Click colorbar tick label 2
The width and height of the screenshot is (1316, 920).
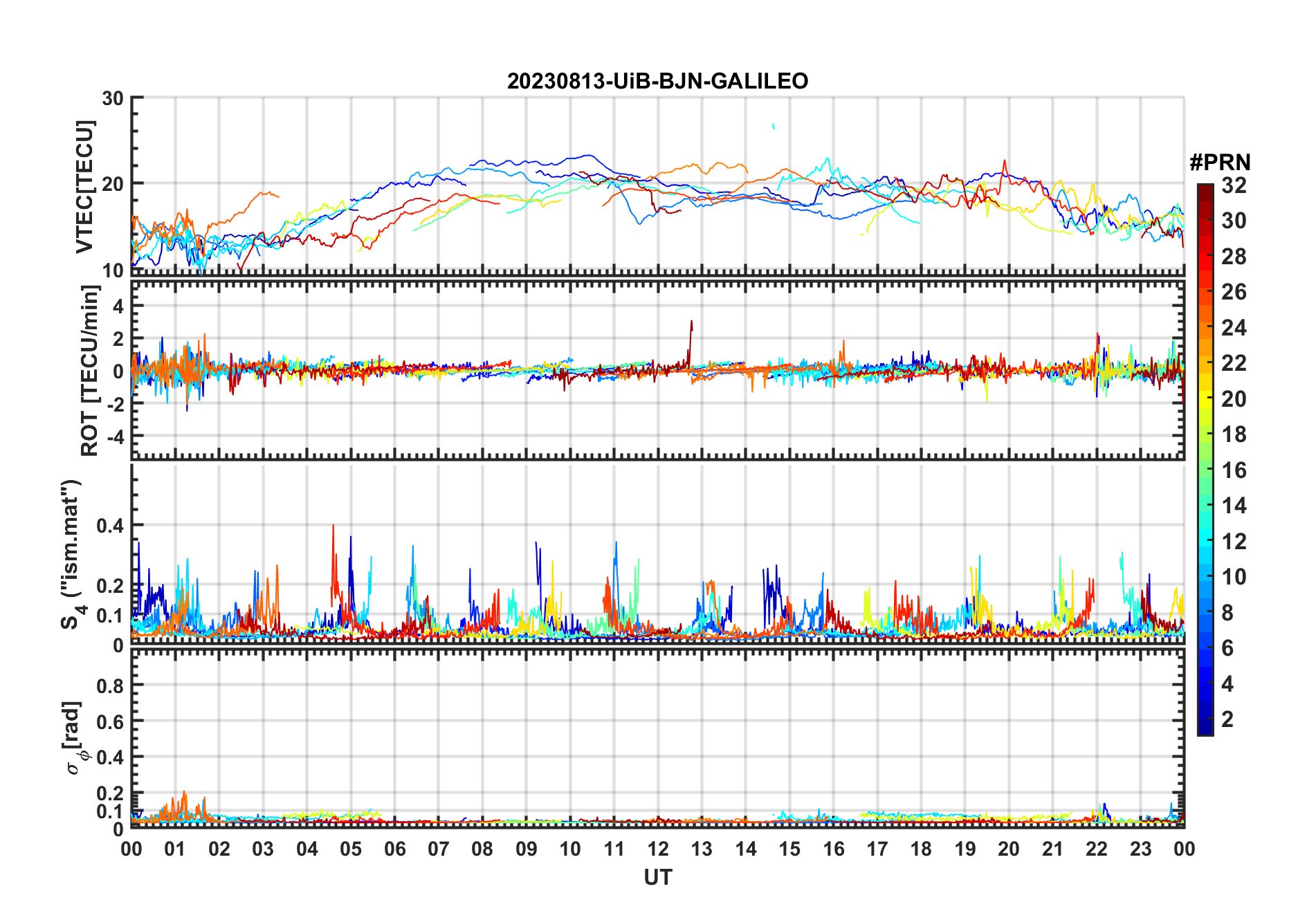point(1227,719)
